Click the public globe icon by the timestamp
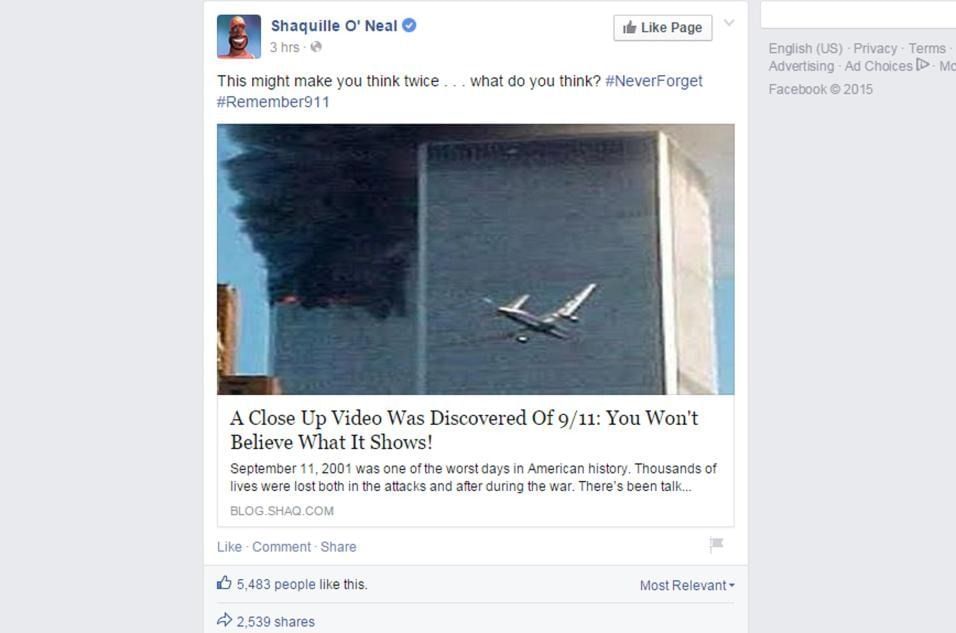Image resolution: width=956 pixels, height=633 pixels. pos(316,47)
